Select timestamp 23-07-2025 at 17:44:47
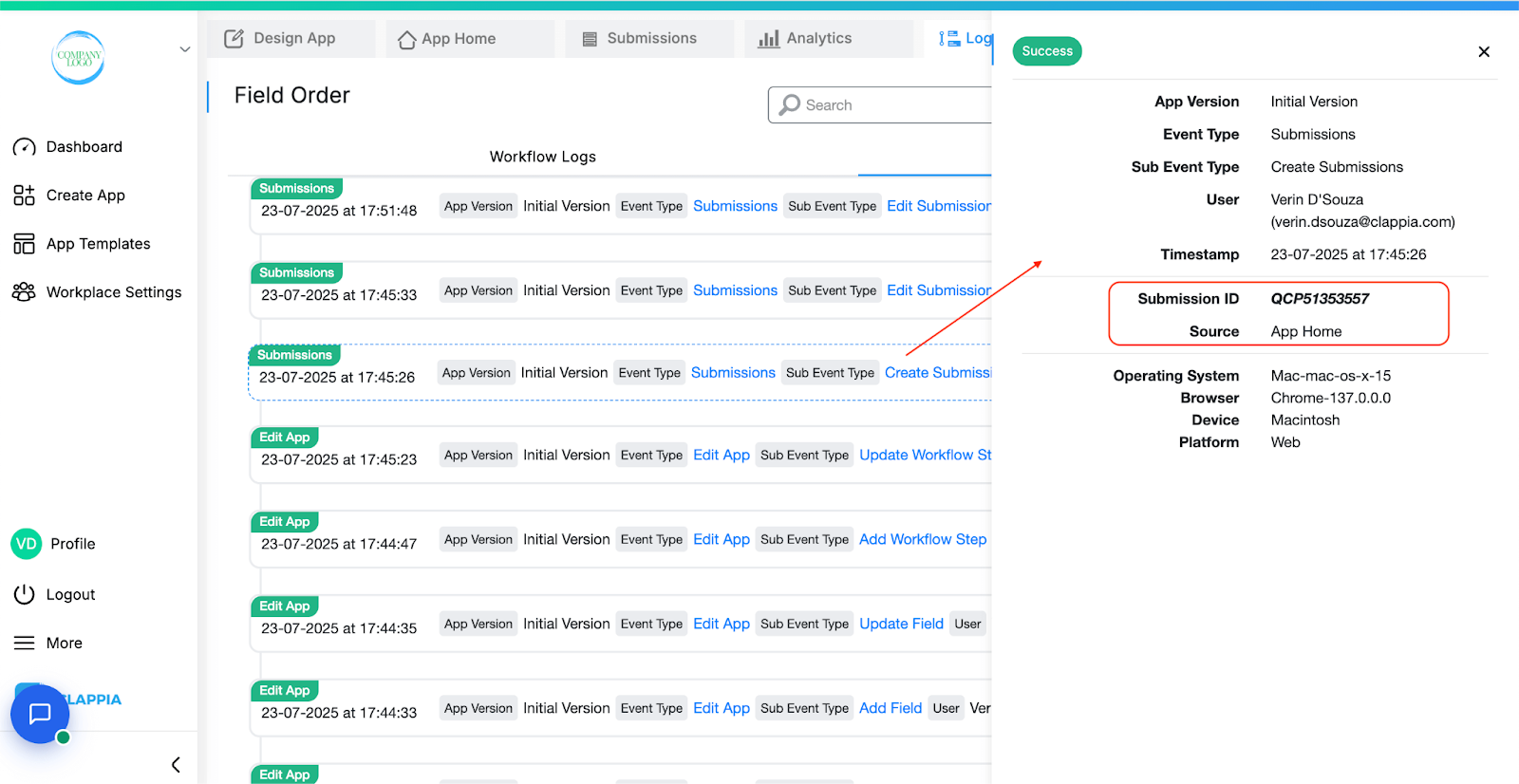This screenshot has height=784, width=1519. click(339, 545)
